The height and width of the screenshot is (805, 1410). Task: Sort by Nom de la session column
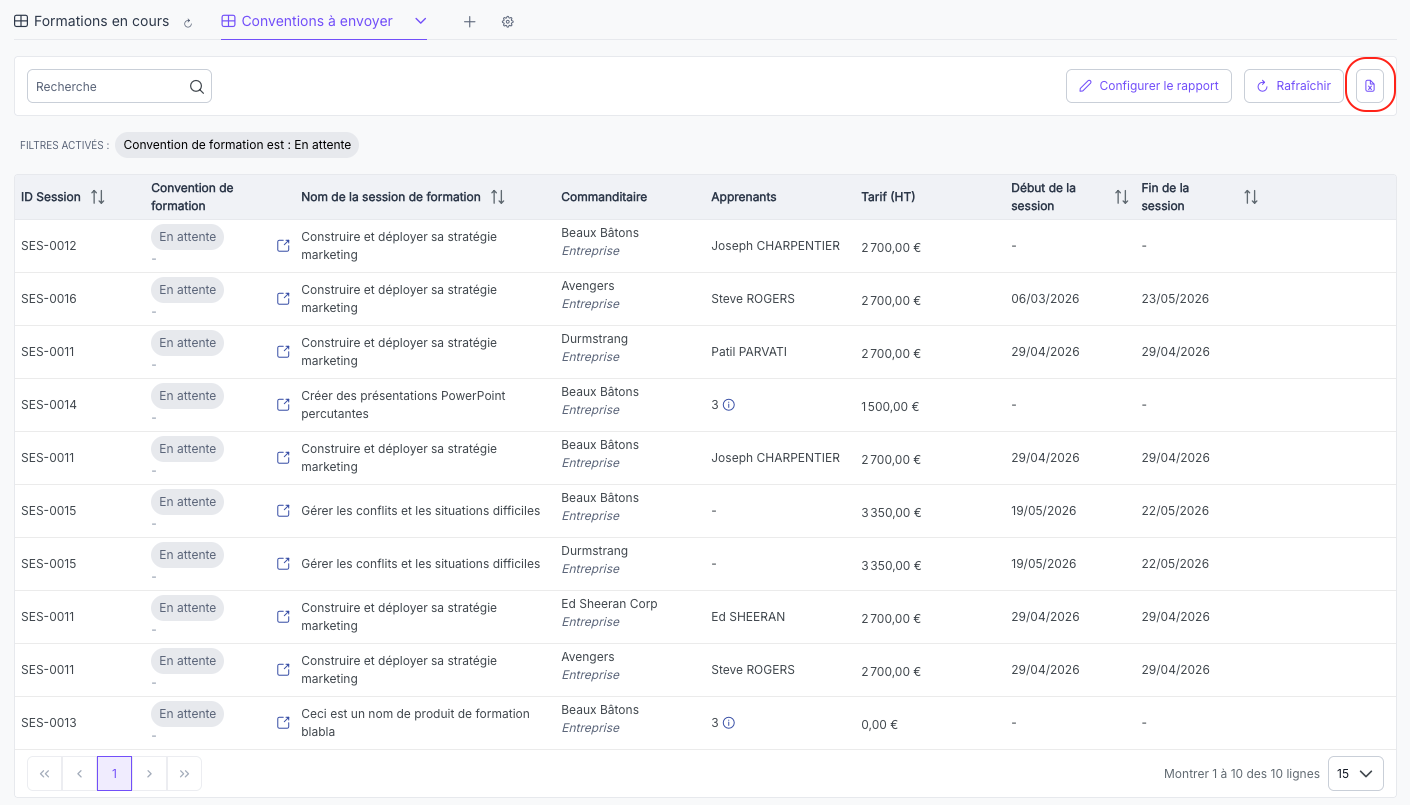pyautogui.click(x=498, y=197)
